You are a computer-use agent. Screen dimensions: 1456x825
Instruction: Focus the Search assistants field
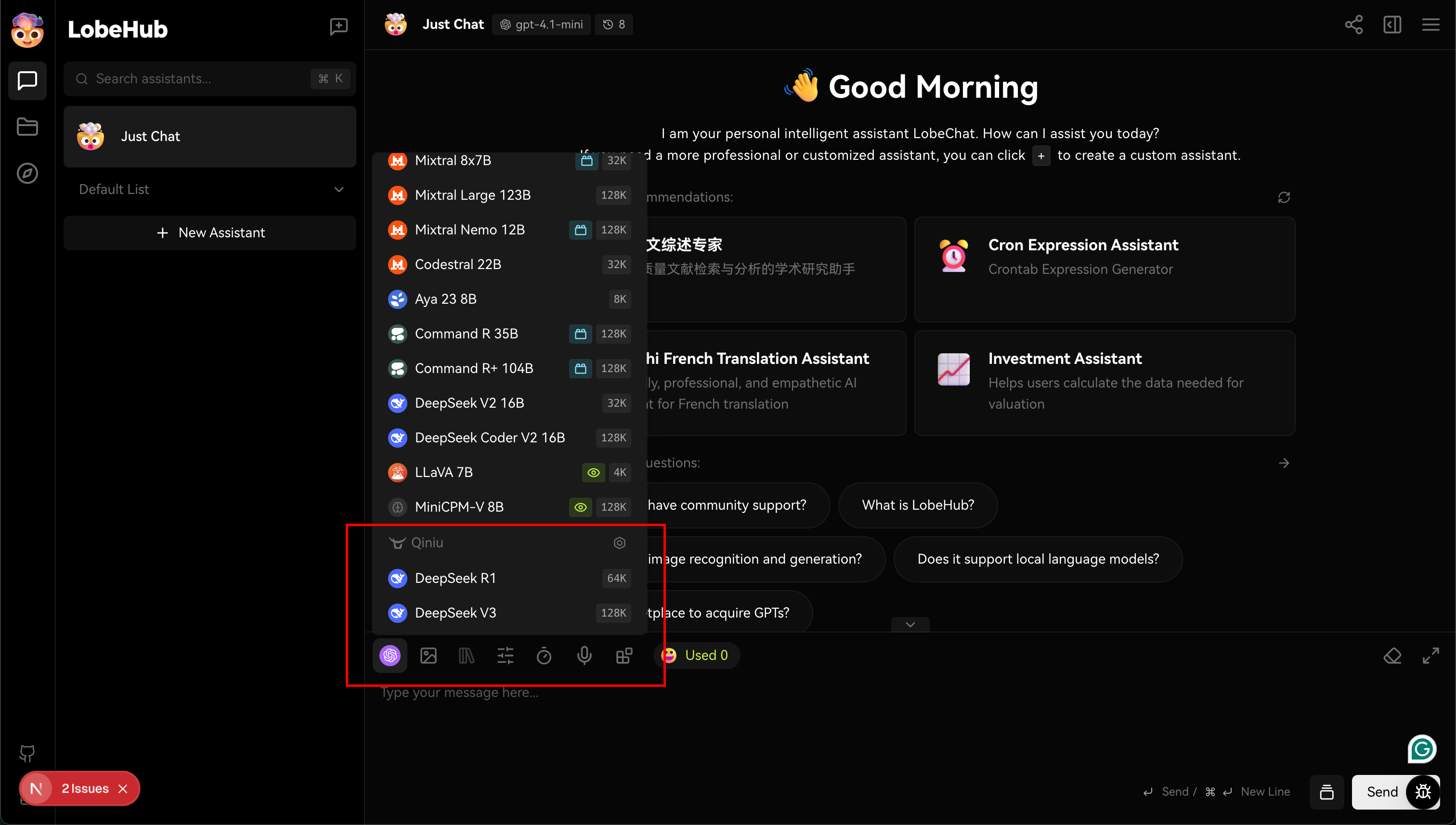point(210,79)
